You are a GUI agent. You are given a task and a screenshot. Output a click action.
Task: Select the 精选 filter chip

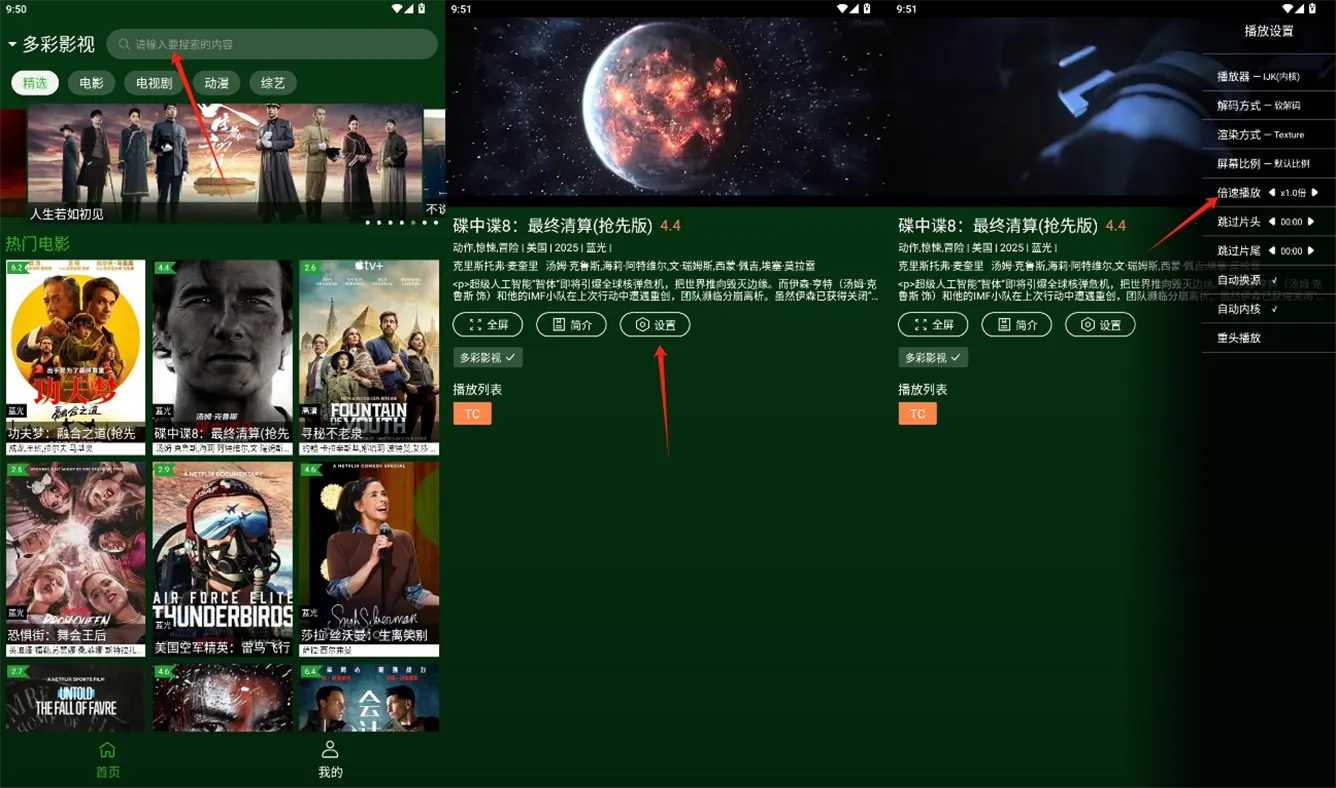point(35,83)
